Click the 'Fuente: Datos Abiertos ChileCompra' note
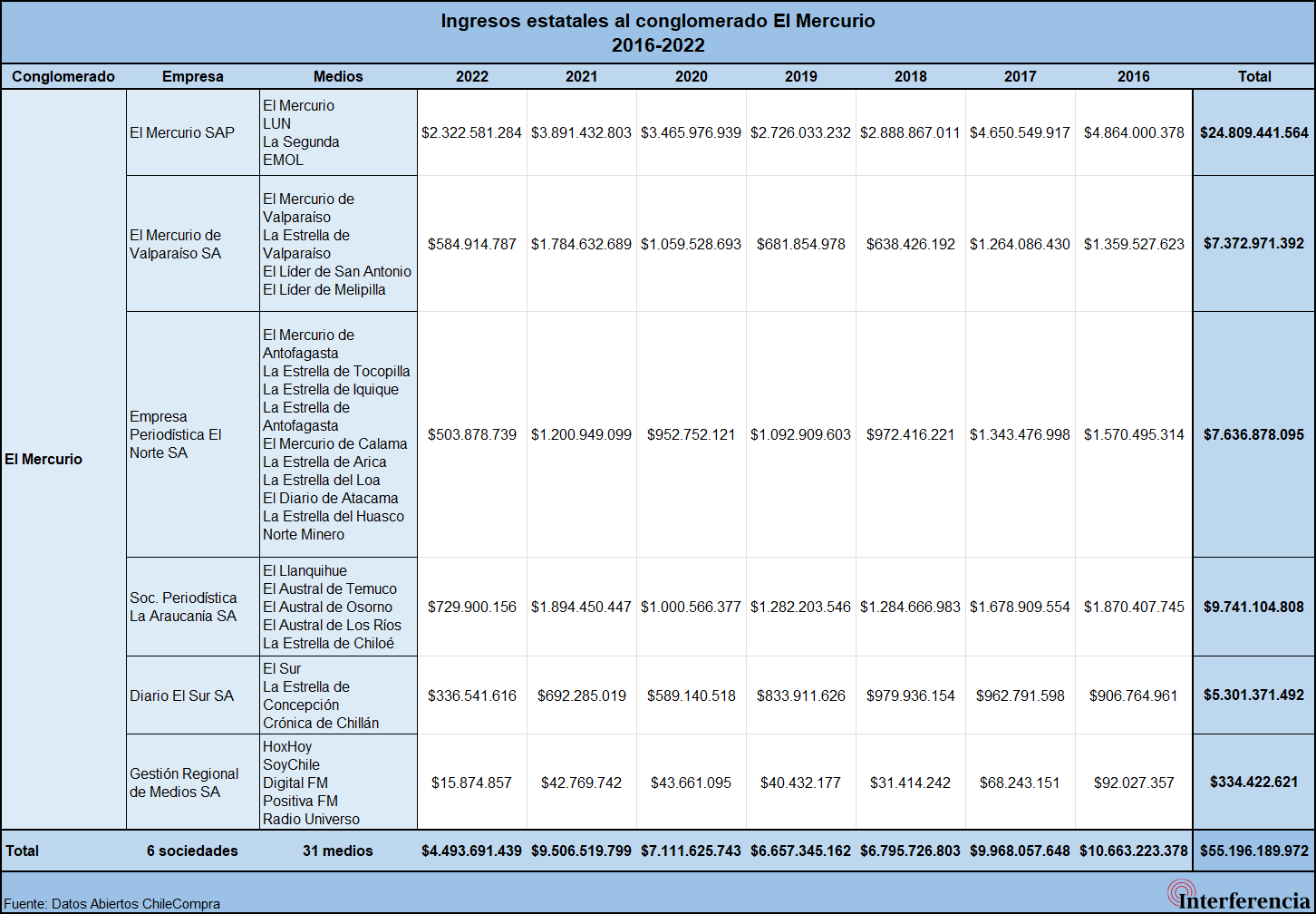 112,904
